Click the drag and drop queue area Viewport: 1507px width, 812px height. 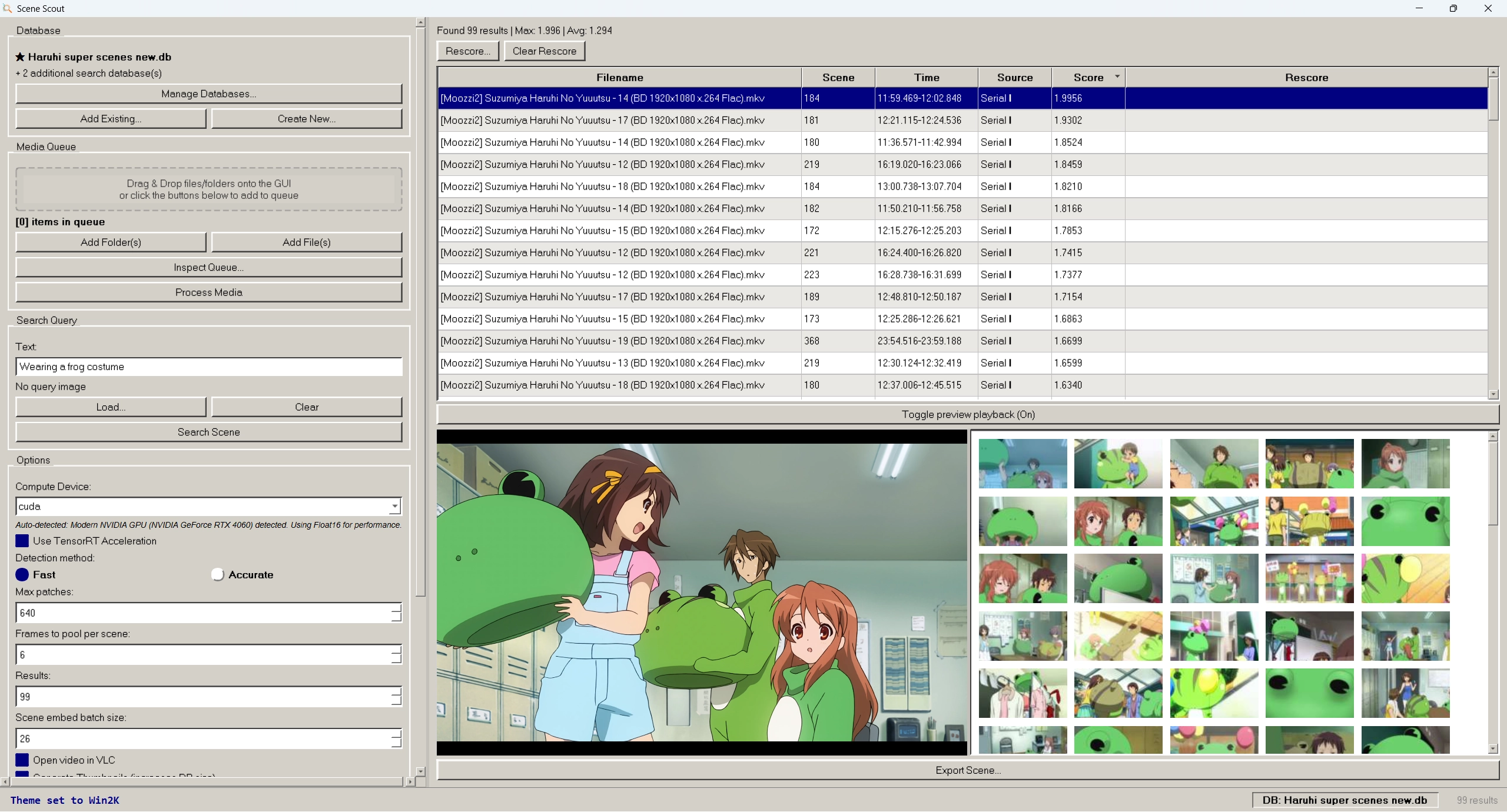pos(208,189)
